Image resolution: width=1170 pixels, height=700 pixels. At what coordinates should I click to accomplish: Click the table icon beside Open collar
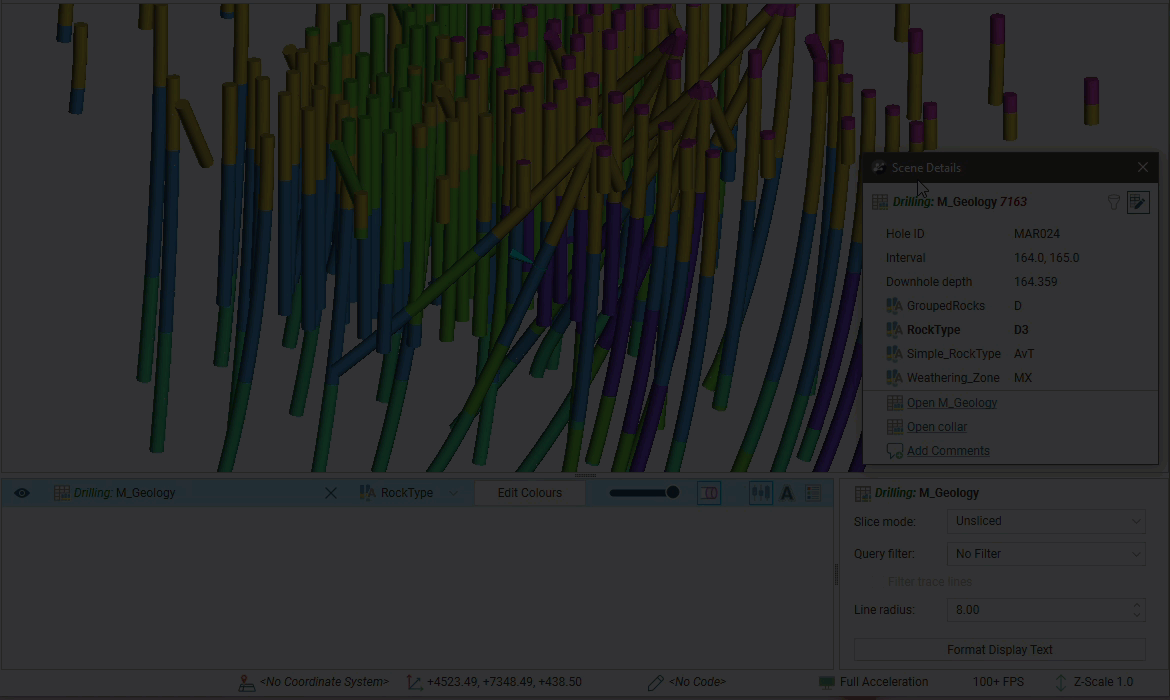click(x=895, y=427)
